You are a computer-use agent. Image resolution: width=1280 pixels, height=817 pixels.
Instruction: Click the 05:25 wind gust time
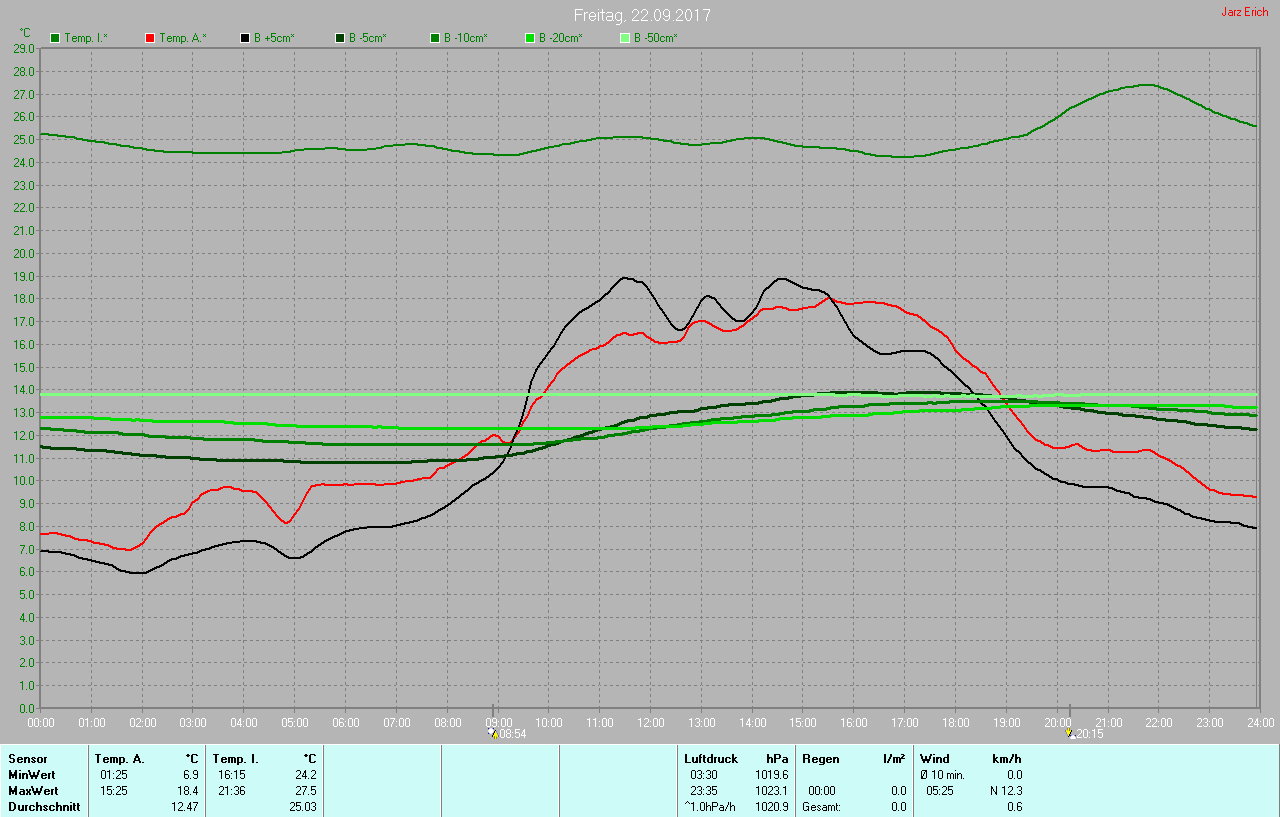940,791
